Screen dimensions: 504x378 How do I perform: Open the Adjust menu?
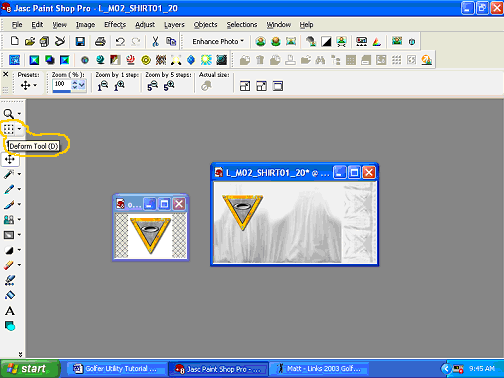click(x=145, y=25)
